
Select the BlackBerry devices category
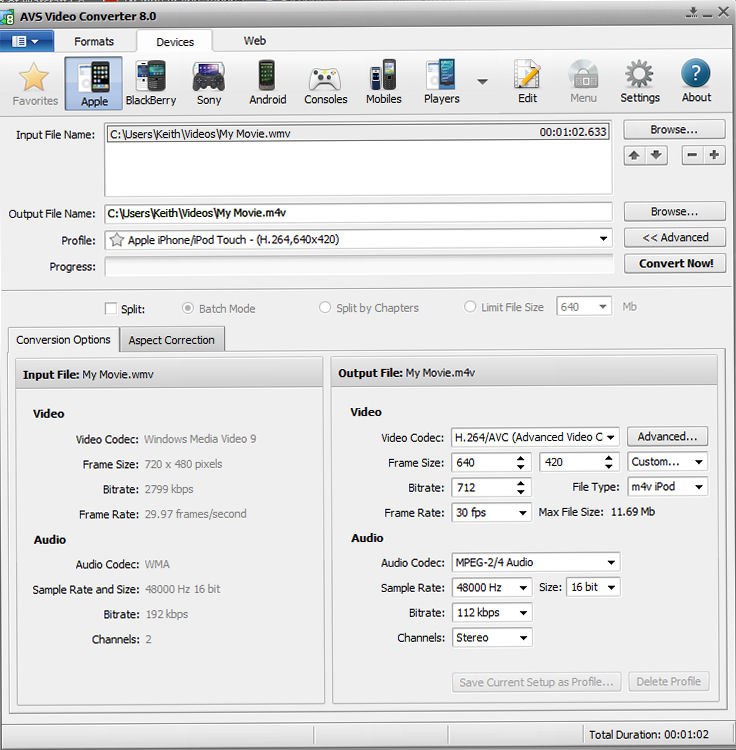click(x=151, y=84)
